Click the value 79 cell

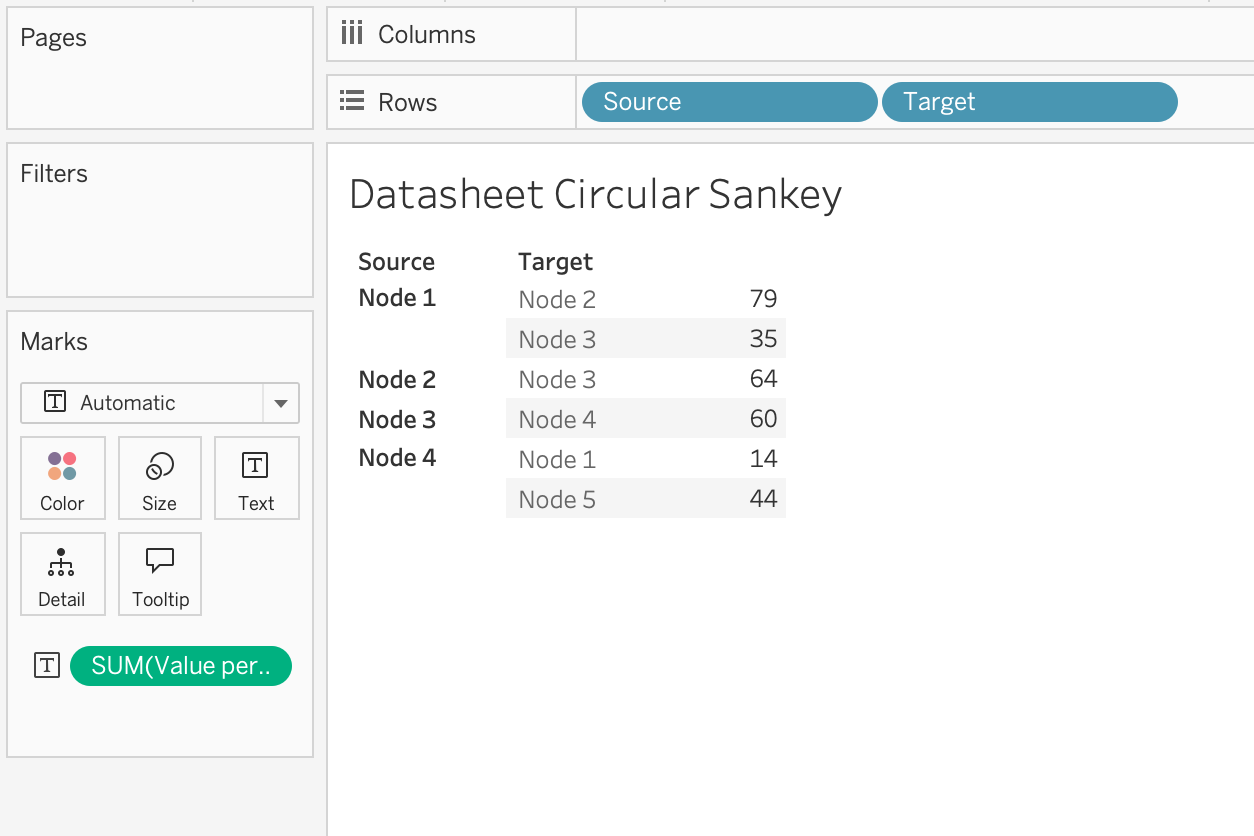(763, 298)
